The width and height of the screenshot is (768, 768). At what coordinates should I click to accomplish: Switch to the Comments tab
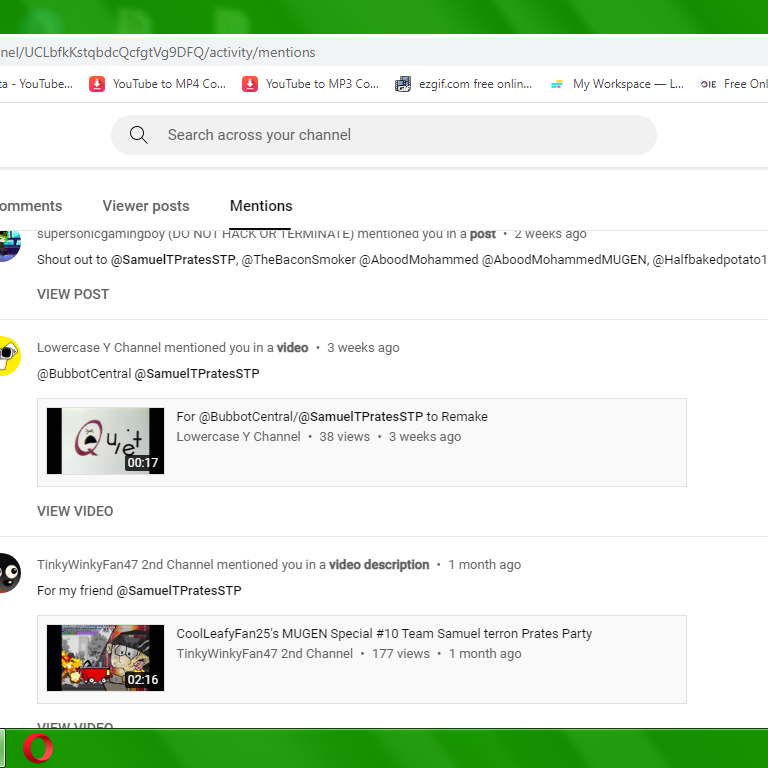(x=31, y=206)
